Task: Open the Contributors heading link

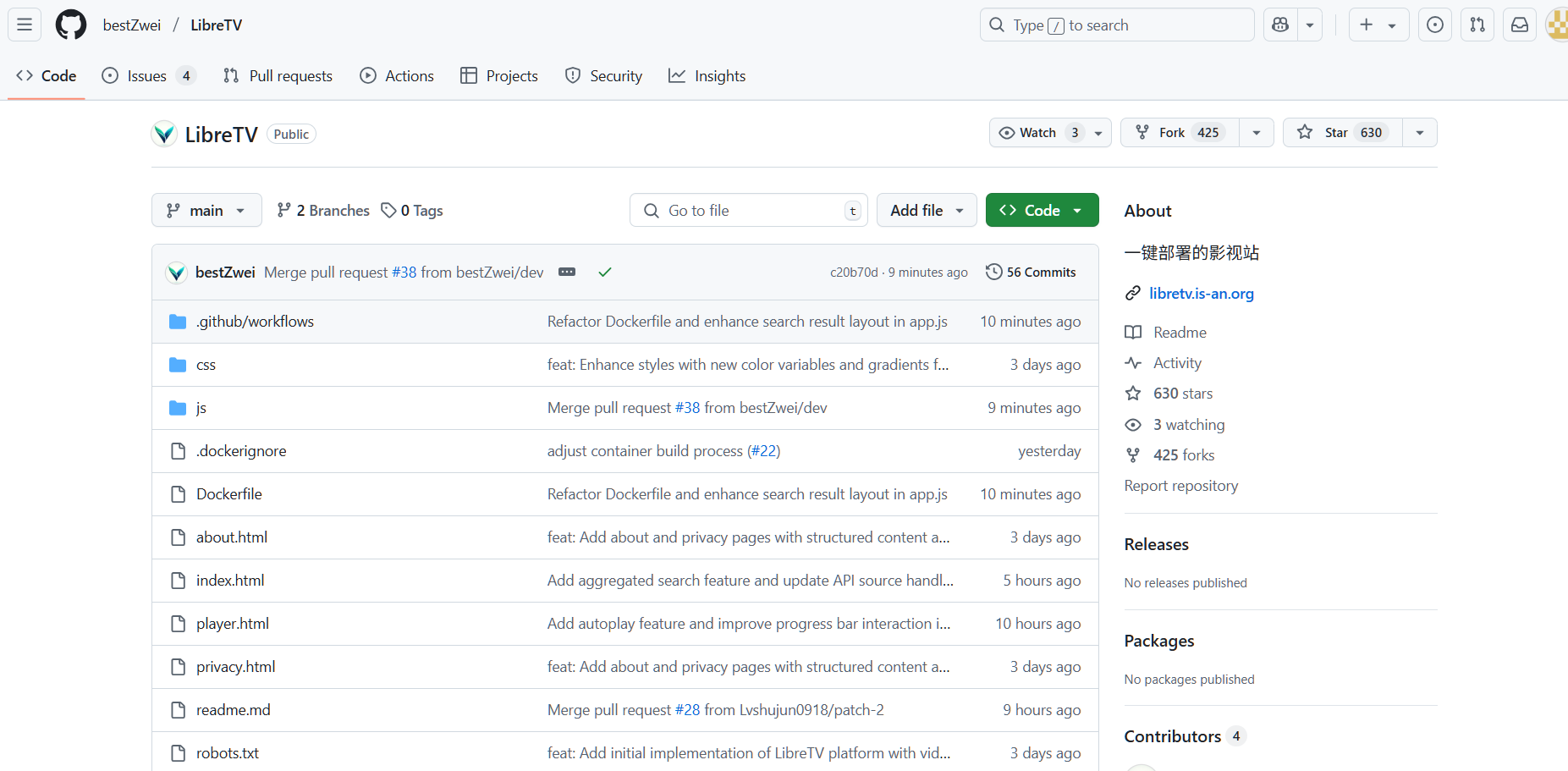Action: click(1185, 737)
